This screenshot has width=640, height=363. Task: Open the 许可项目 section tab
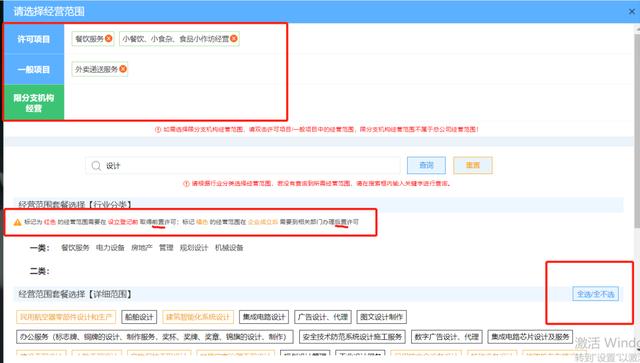34,39
